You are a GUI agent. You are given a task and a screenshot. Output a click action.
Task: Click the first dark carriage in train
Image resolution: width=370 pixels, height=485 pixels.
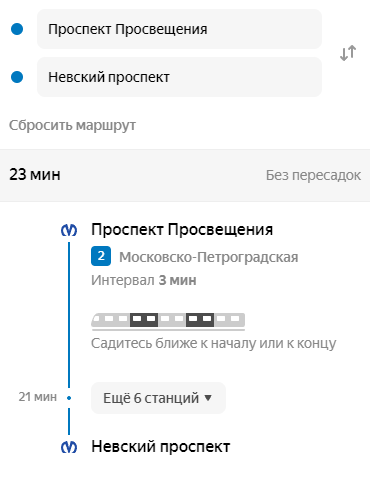(x=144, y=320)
